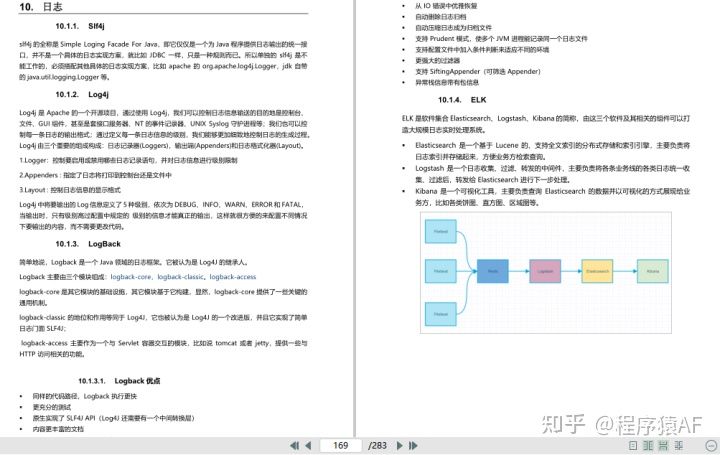Select single page view mode

click(x=633, y=445)
